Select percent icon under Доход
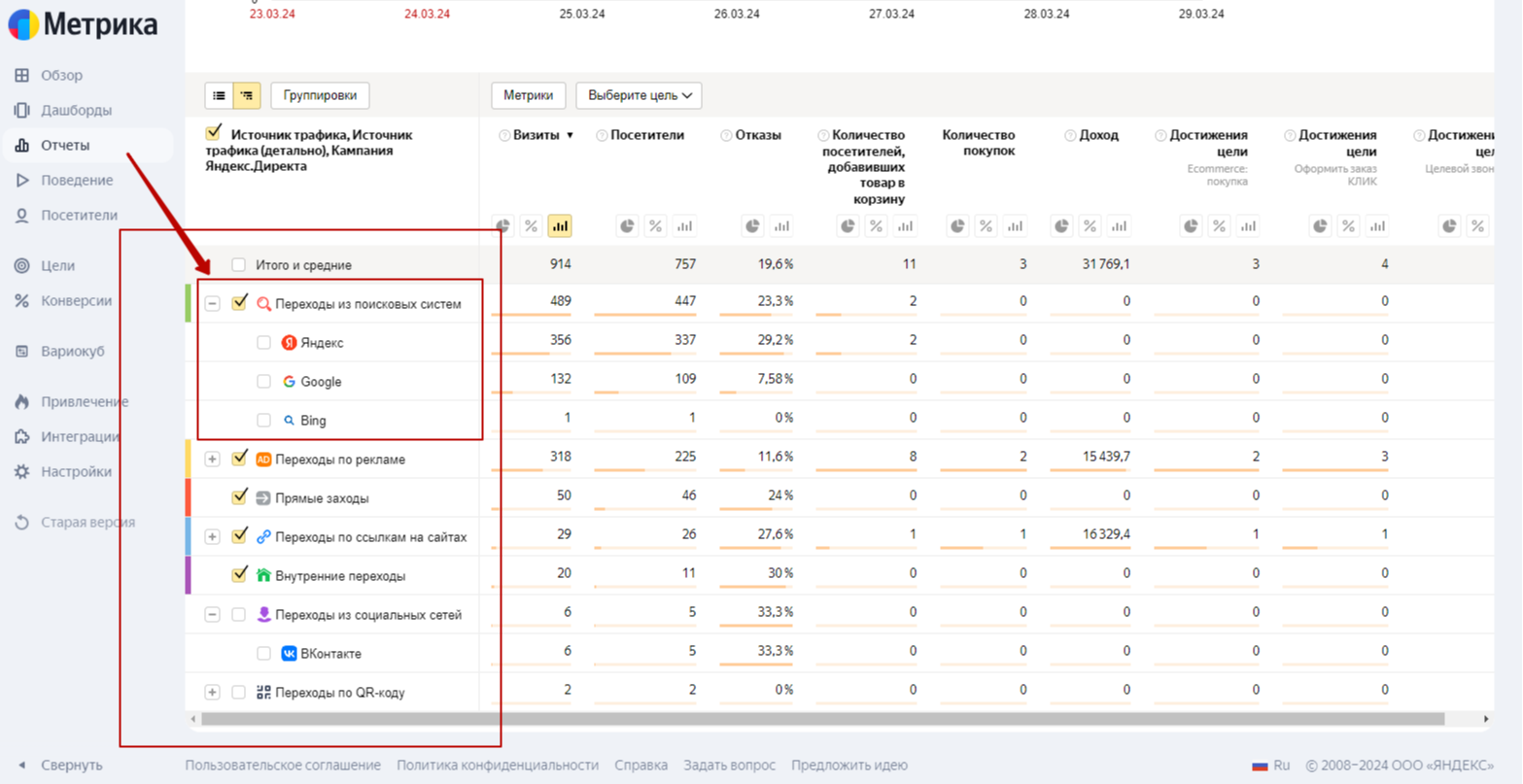 tap(1090, 226)
